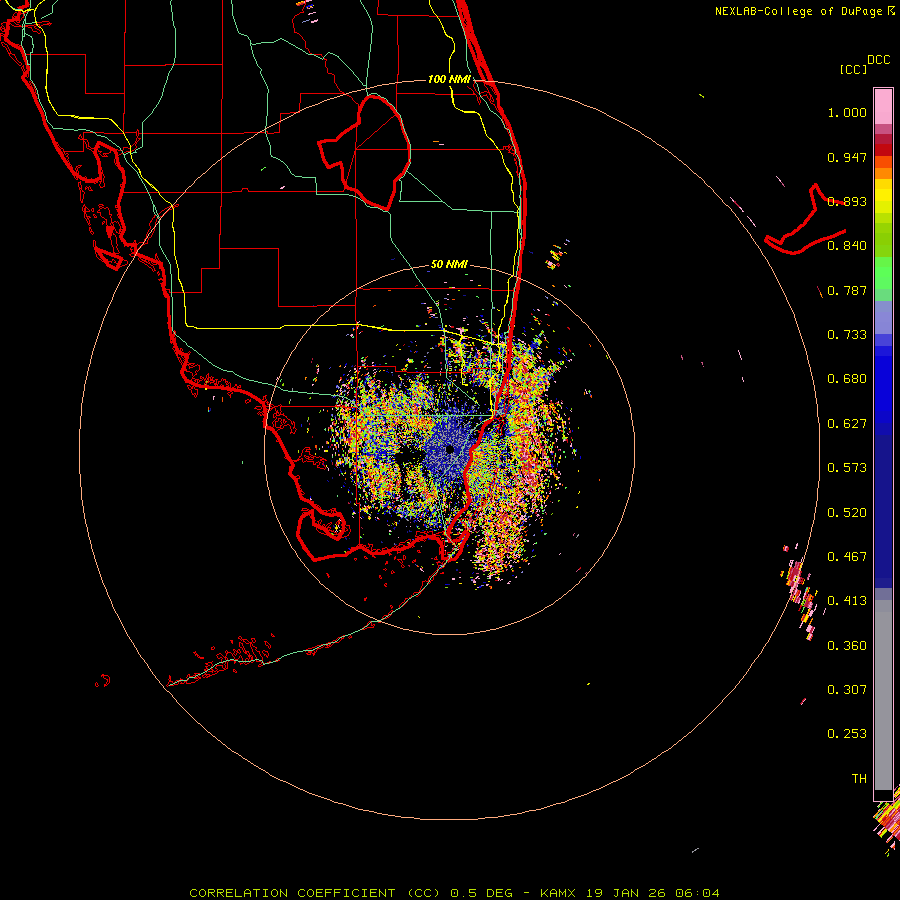
Task: Click the 0.253 scale value
Action: coord(847,734)
